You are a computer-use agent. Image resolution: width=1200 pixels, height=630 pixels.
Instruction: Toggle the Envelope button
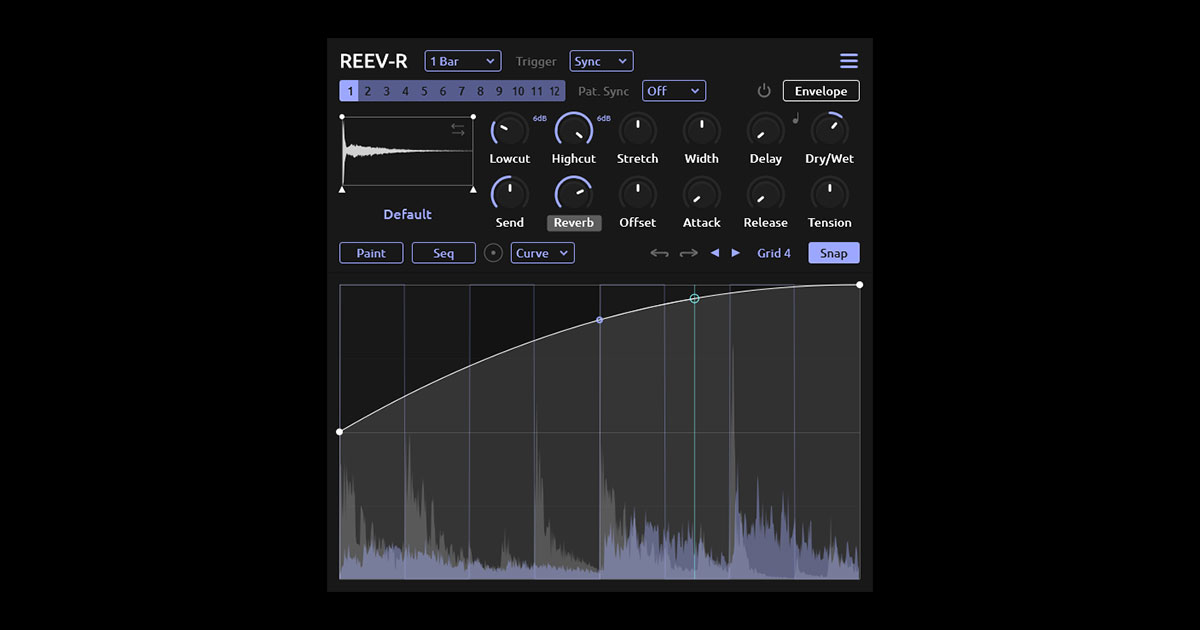click(821, 91)
